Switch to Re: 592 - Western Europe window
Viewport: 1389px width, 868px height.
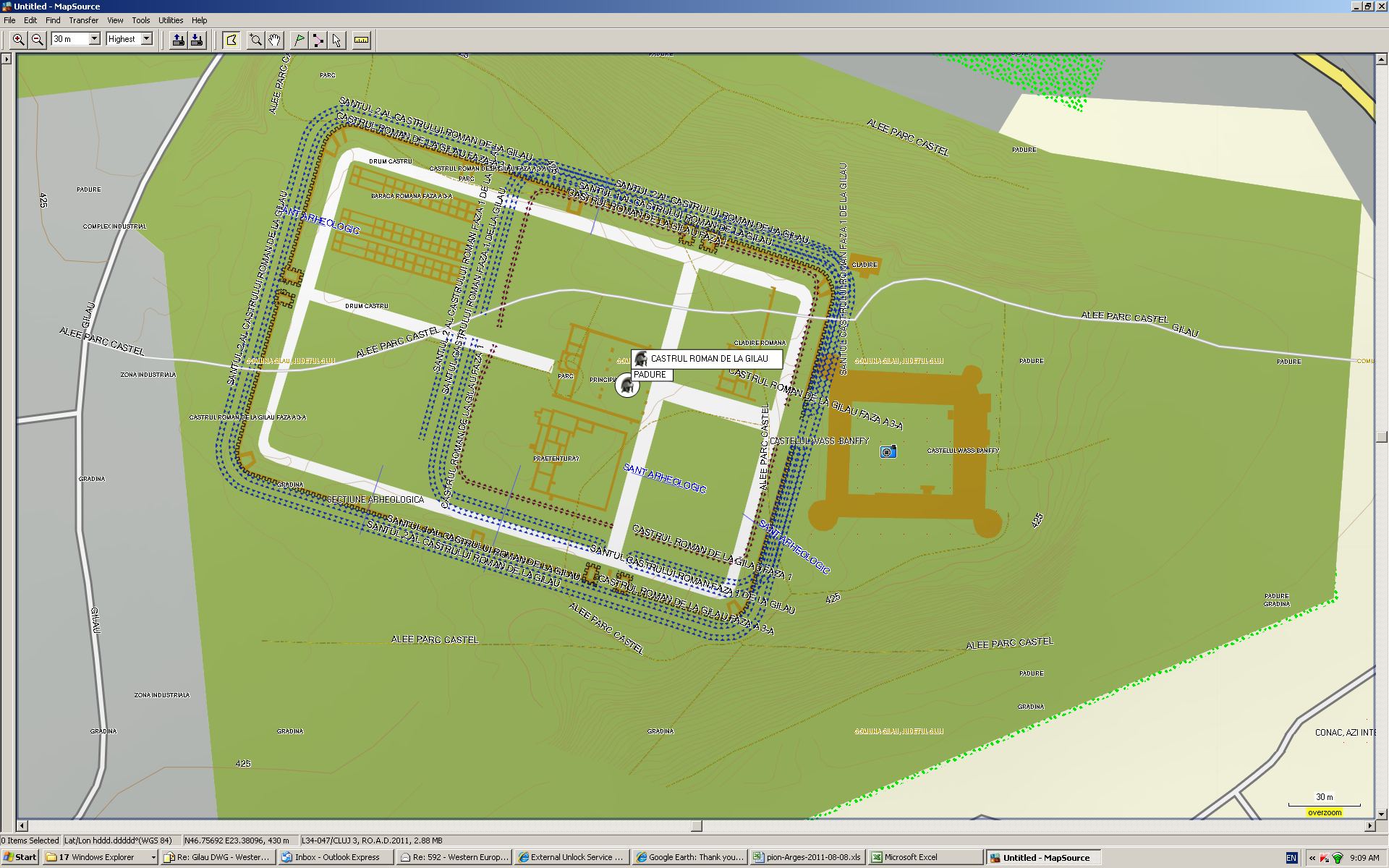click(453, 857)
